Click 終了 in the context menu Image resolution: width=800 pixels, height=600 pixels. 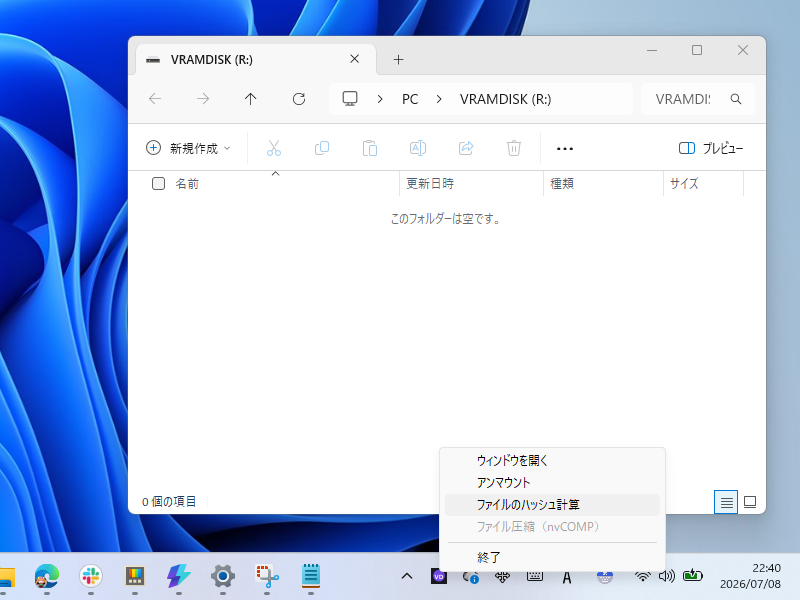(x=552, y=557)
